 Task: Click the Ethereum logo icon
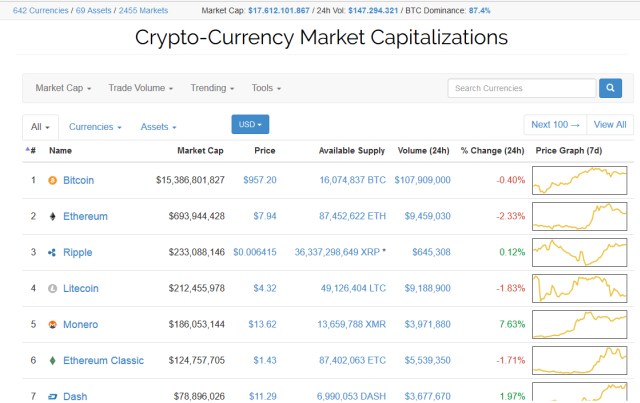(x=52, y=216)
